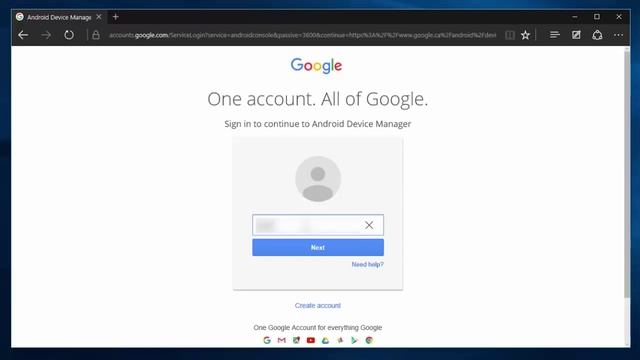Screen dimensions: 640x360
Task: Open the Hub lines icon
Action: pos(554,35)
